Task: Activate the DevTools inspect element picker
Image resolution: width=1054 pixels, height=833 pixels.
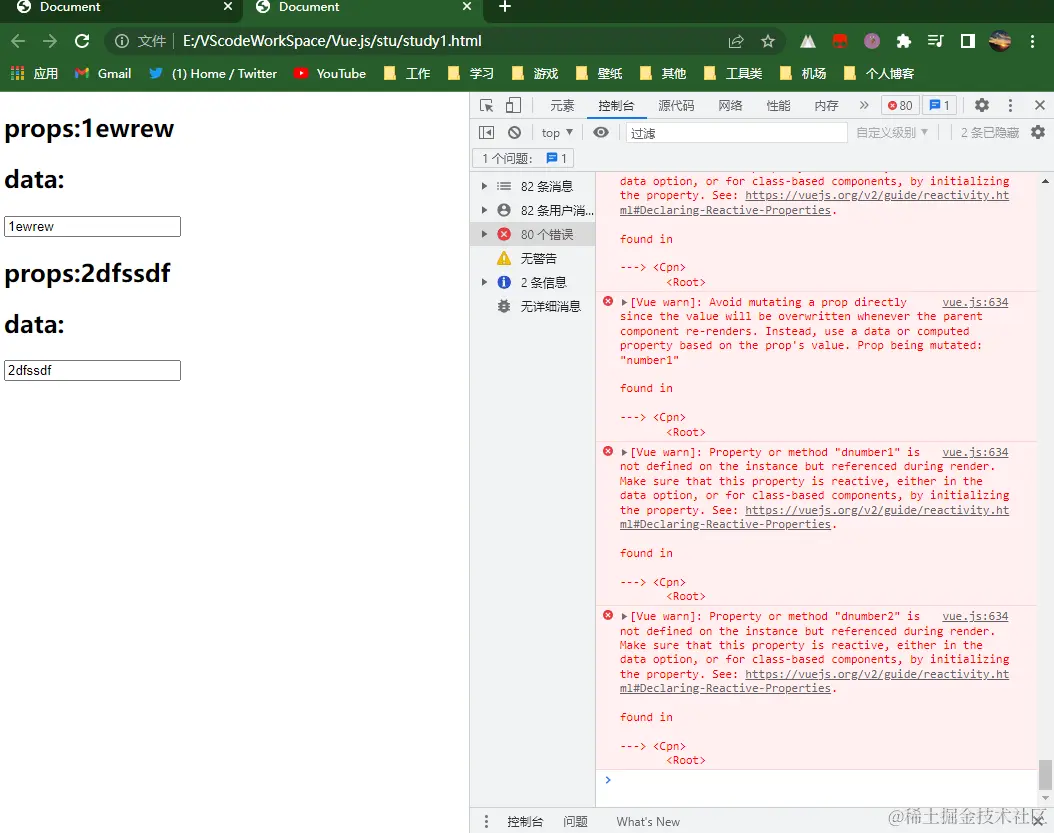Action: [487, 106]
